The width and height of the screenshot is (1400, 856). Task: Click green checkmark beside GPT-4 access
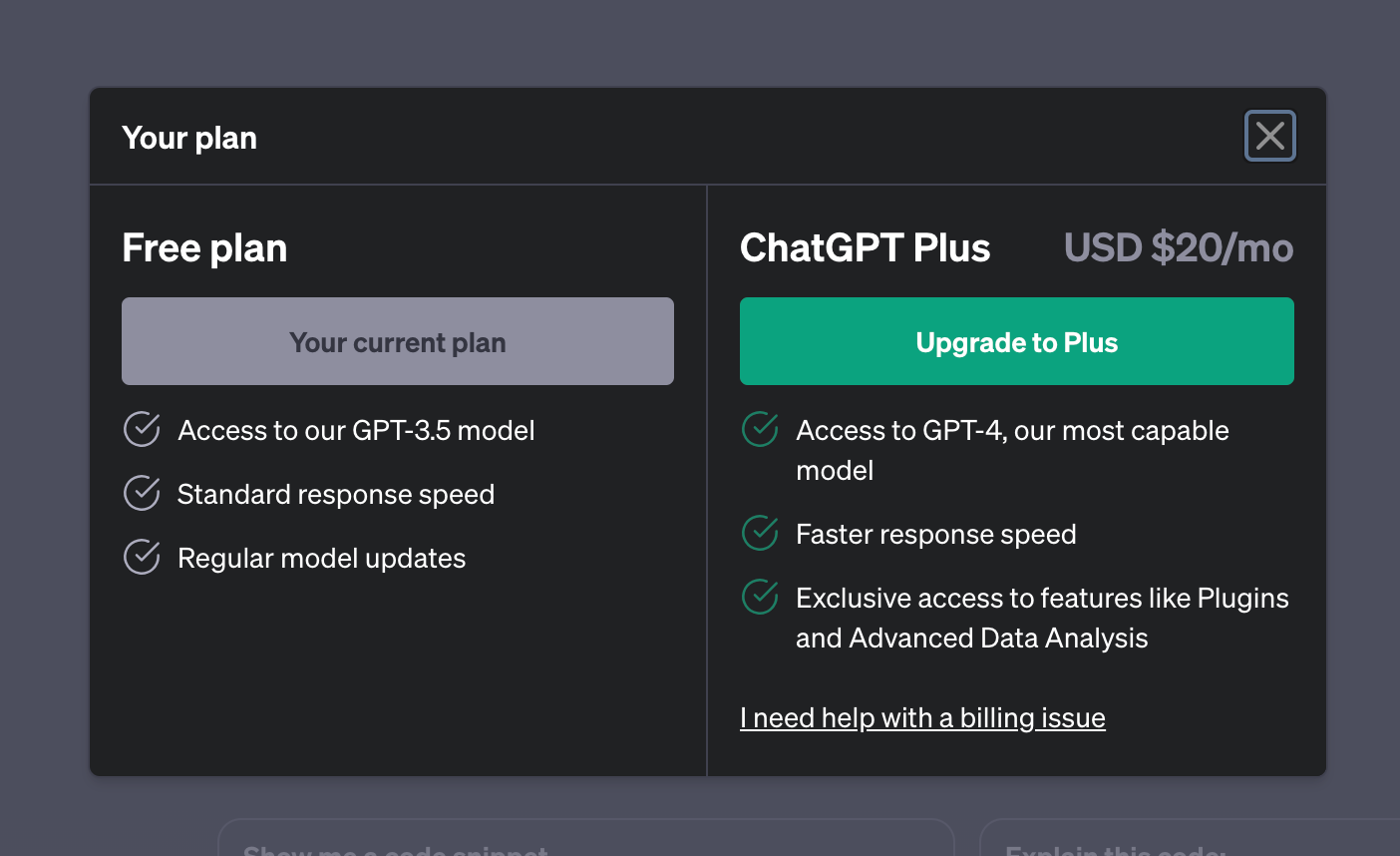coord(760,429)
